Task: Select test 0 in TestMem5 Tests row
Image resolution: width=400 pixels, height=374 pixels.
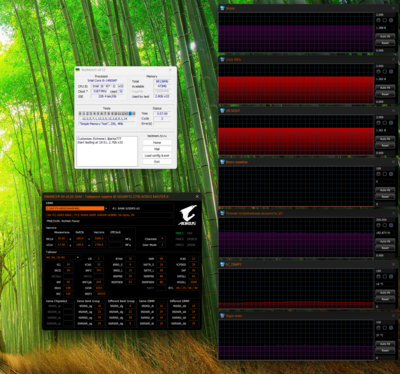Action: click(80, 114)
